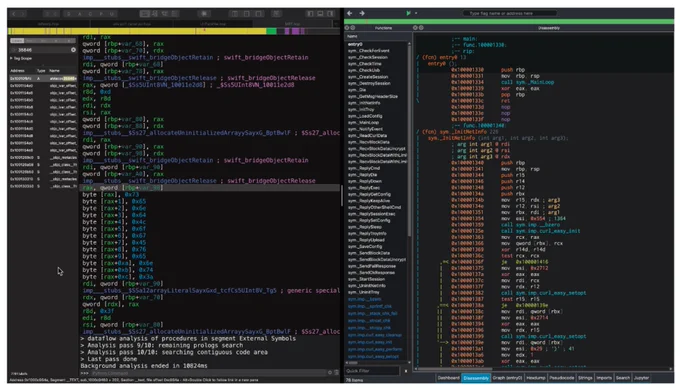
Task: Jump to green segment in Hopper navigation bar
Action: [x=271, y=31]
